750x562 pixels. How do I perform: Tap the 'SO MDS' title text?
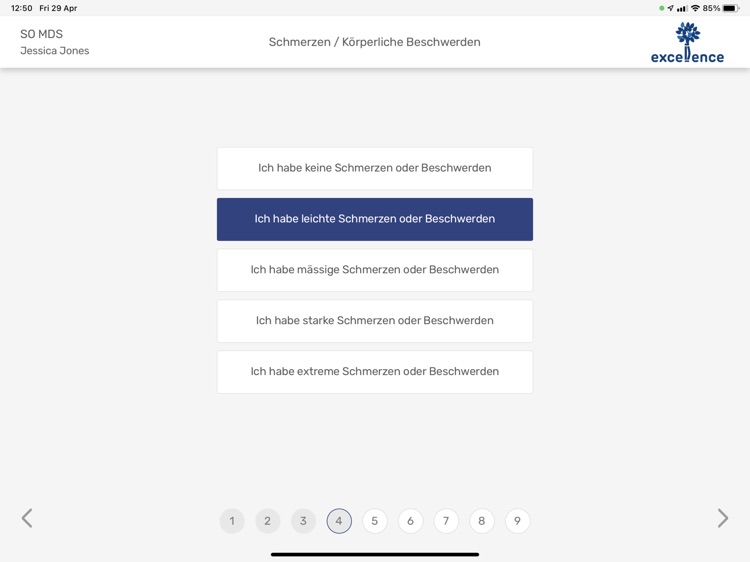point(42,34)
